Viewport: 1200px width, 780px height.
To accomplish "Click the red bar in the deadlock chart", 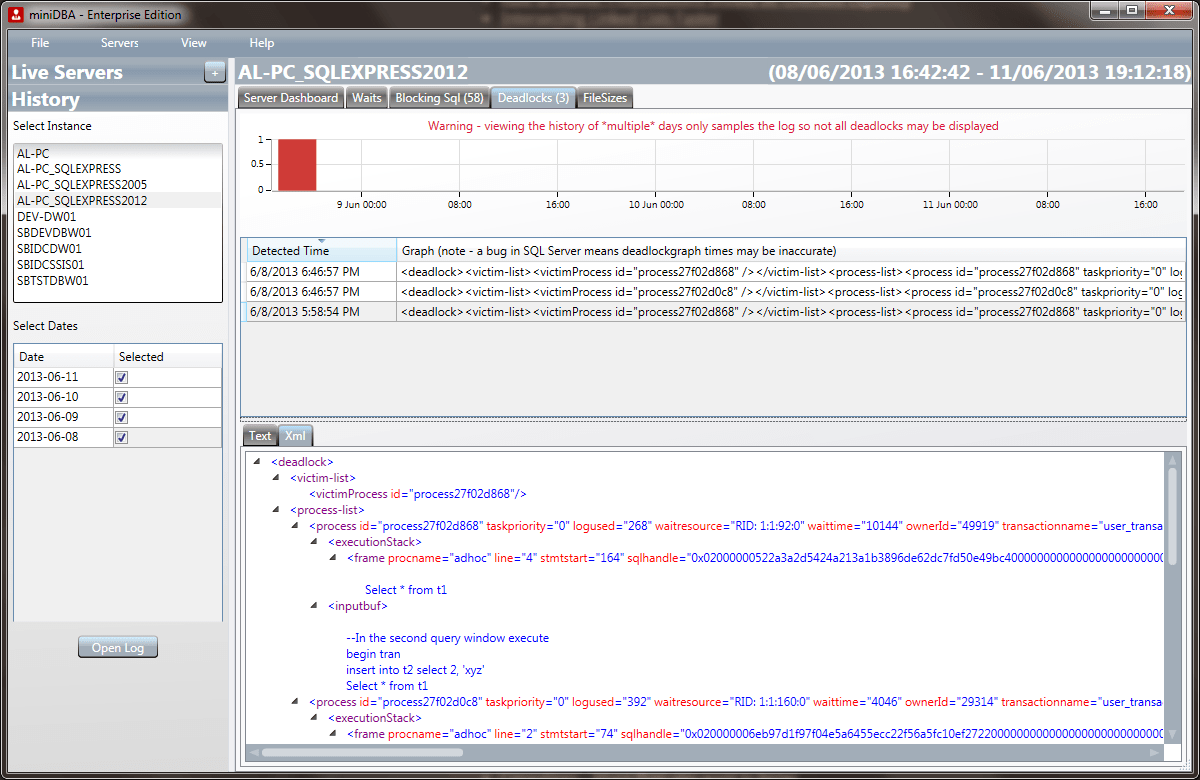I will coord(296,165).
